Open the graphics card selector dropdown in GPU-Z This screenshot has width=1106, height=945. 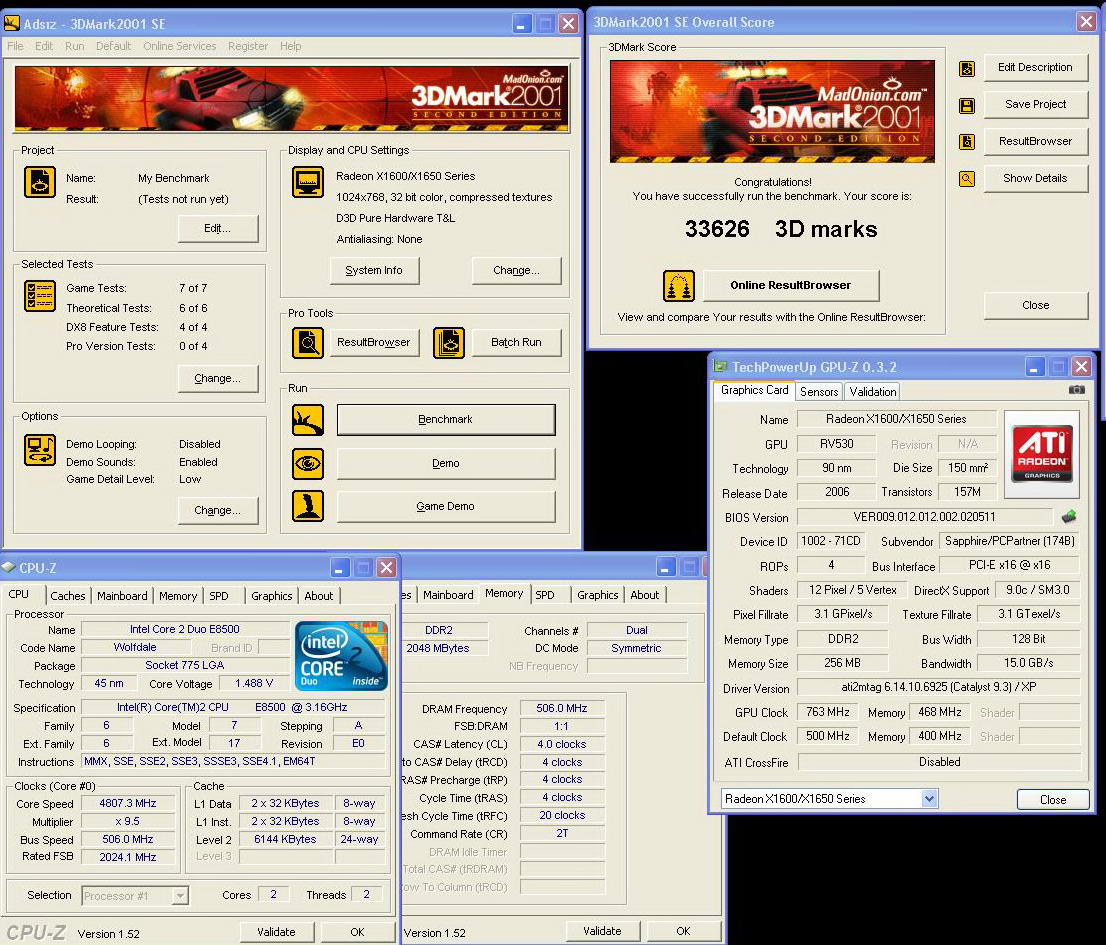pyautogui.click(x=929, y=799)
